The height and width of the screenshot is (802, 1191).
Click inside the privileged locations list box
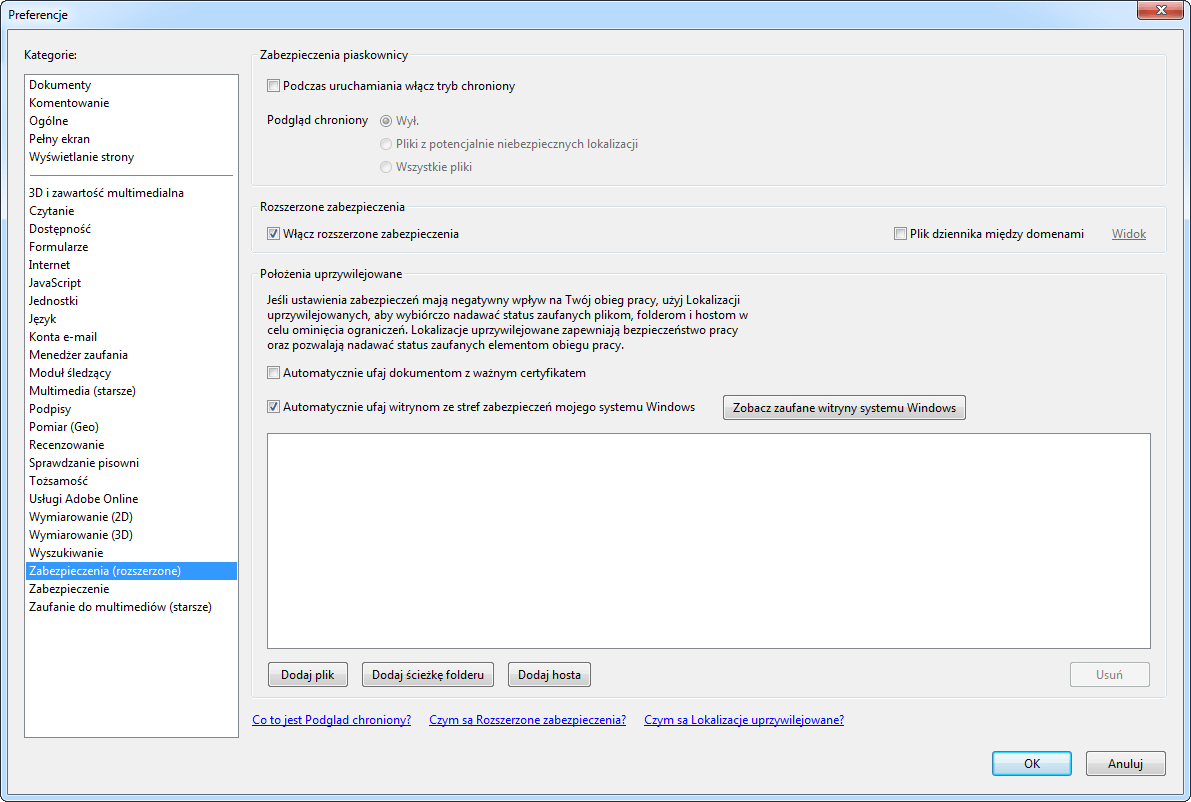pos(709,541)
